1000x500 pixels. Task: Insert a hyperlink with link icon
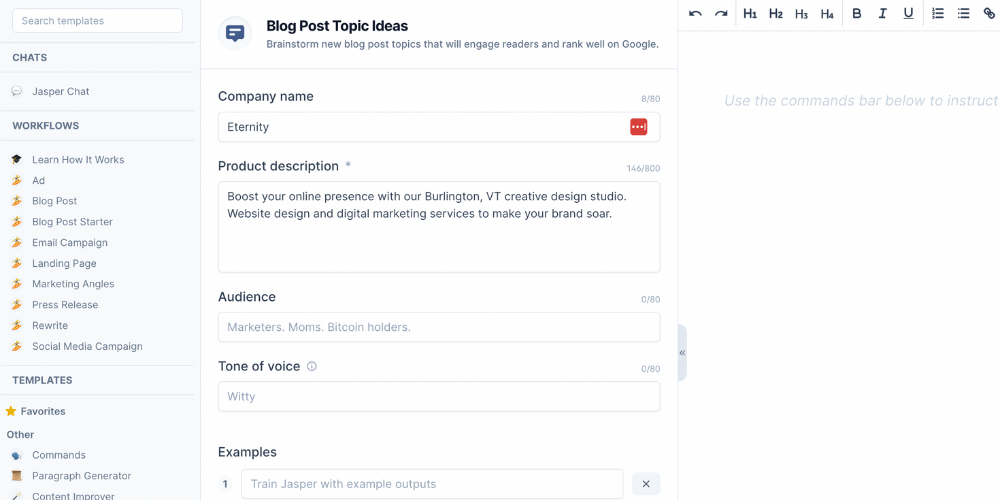pos(989,13)
